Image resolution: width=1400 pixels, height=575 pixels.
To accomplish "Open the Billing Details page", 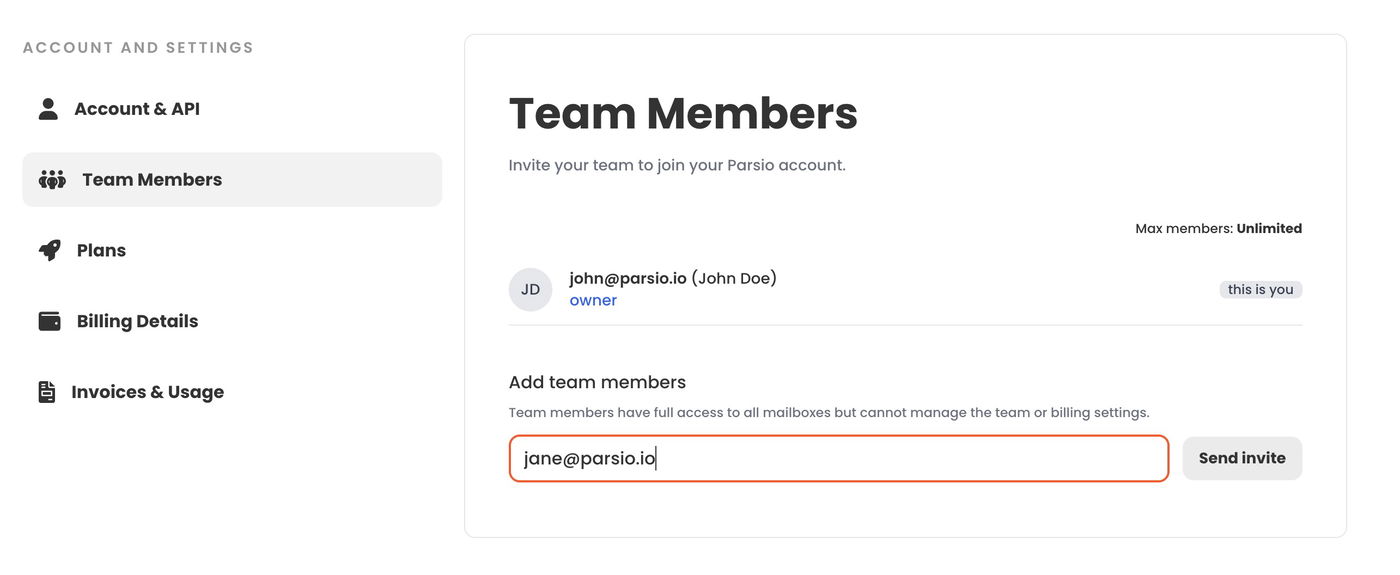I will (x=137, y=321).
